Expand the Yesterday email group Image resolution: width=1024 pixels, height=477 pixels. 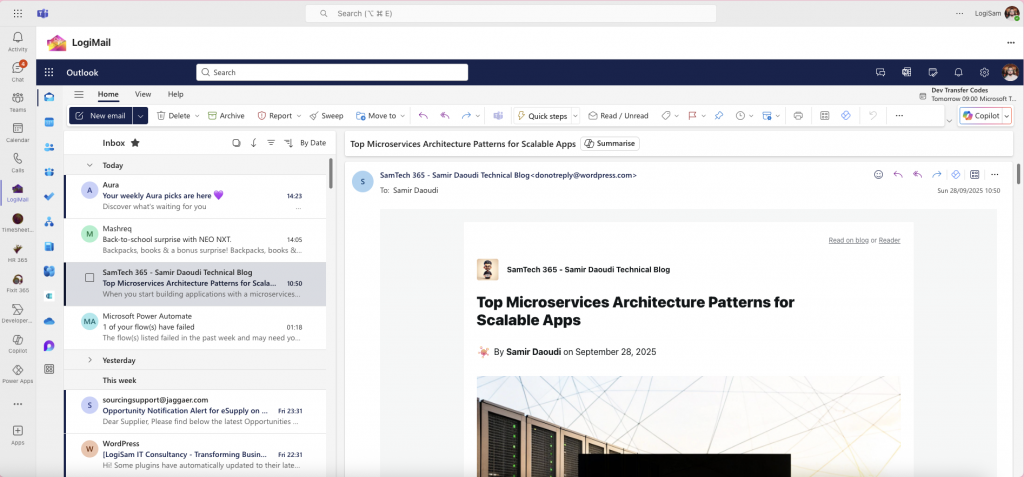tap(90, 360)
